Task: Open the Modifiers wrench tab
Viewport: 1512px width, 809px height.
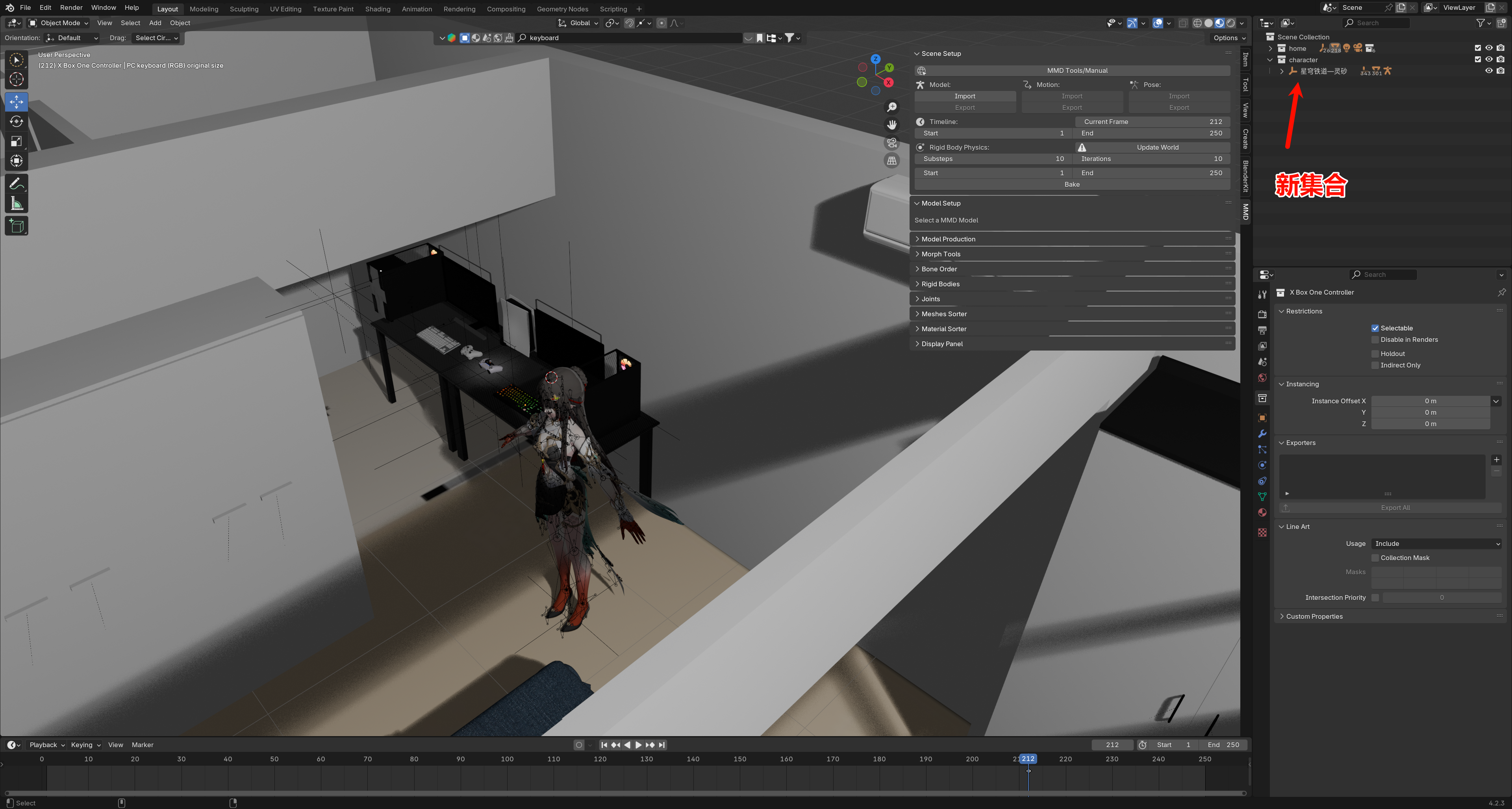Action: click(x=1262, y=433)
